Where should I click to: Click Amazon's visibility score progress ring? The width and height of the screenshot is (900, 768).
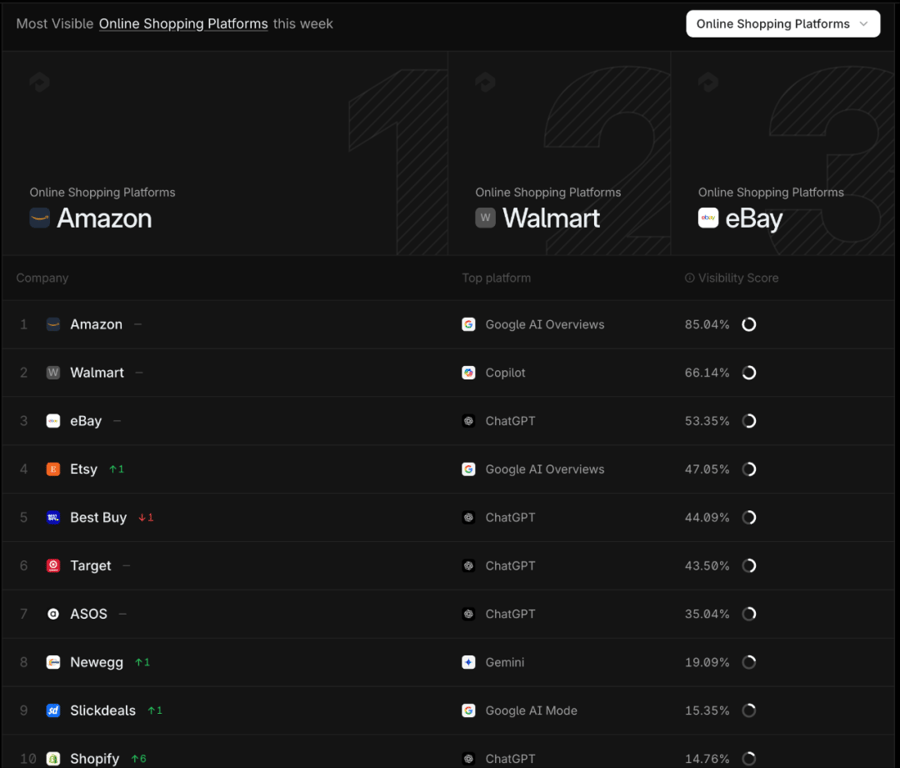pos(749,325)
